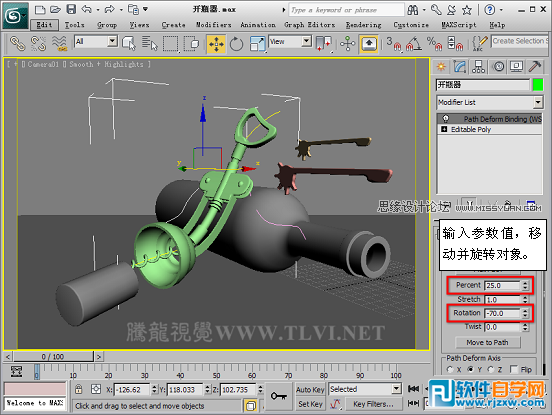Viewport: 552px width, 415px height.
Task: Click the time slider 0 / 100 handle
Action: 54,357
